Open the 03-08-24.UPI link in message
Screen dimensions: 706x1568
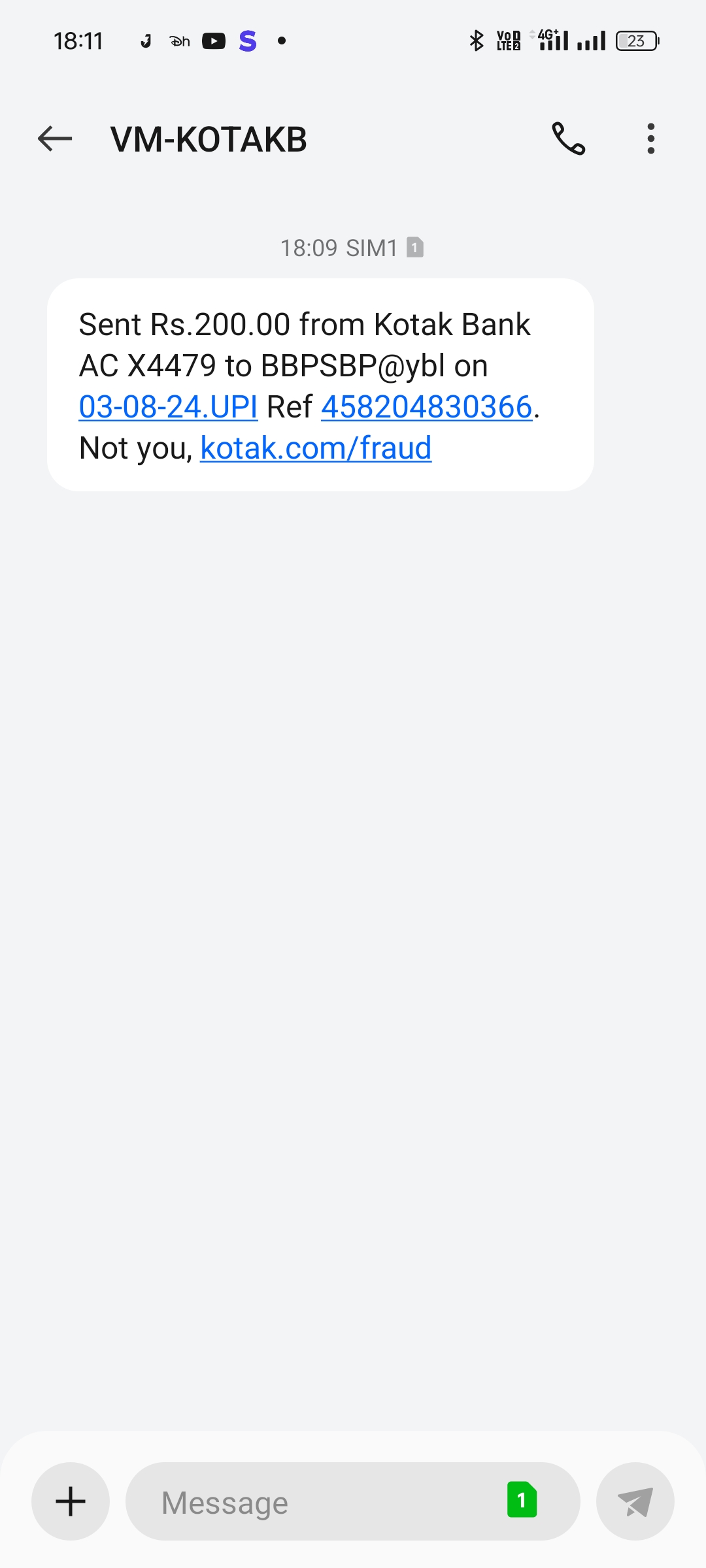pos(168,407)
